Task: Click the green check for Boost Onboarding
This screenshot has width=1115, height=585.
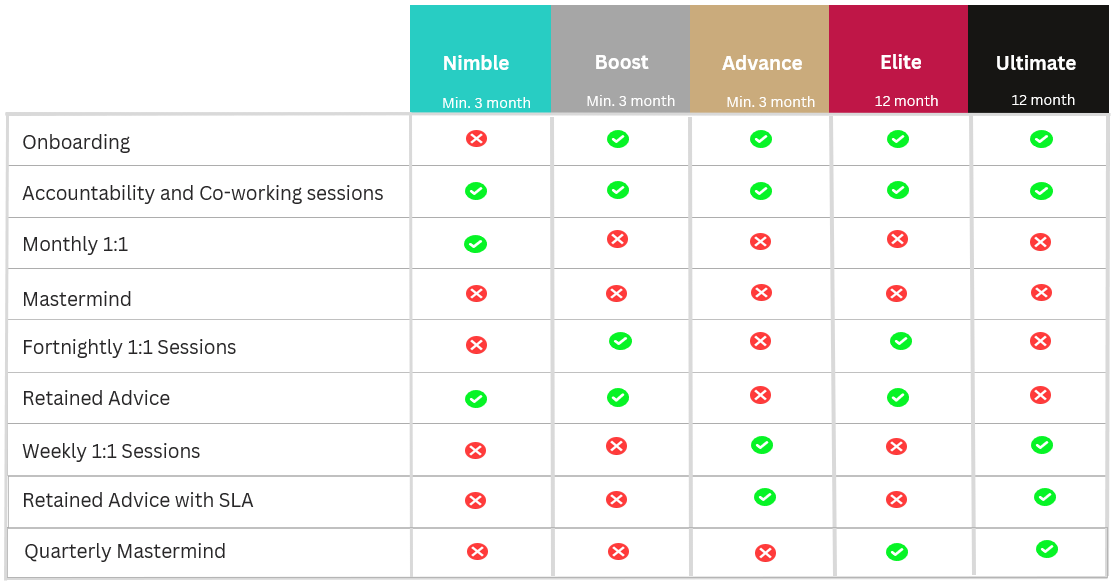Action: point(618,139)
